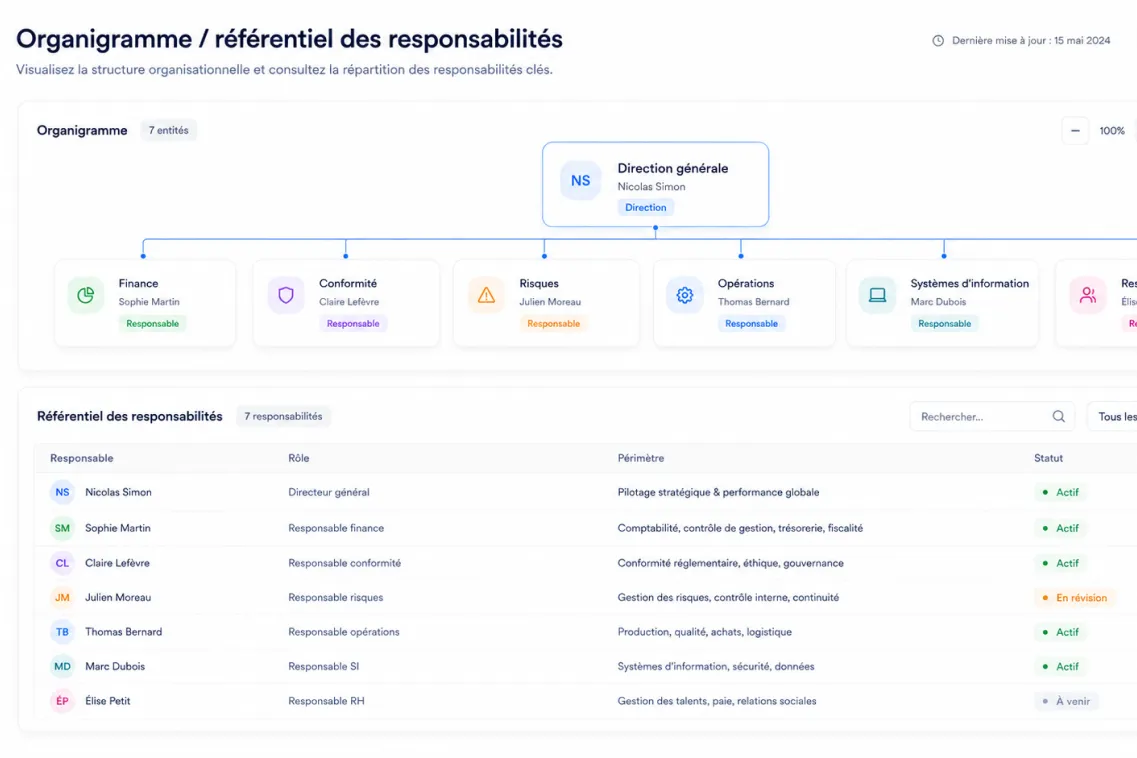Click the TB avatar in Thomas Bernard row
Image resolution: width=1137 pixels, height=758 pixels.
click(62, 632)
